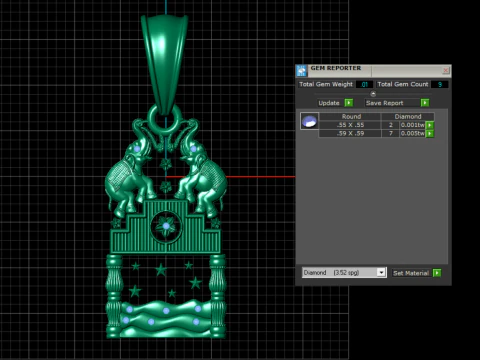
Task: Click the GEM REPORTER title text
Action: click(x=336, y=68)
